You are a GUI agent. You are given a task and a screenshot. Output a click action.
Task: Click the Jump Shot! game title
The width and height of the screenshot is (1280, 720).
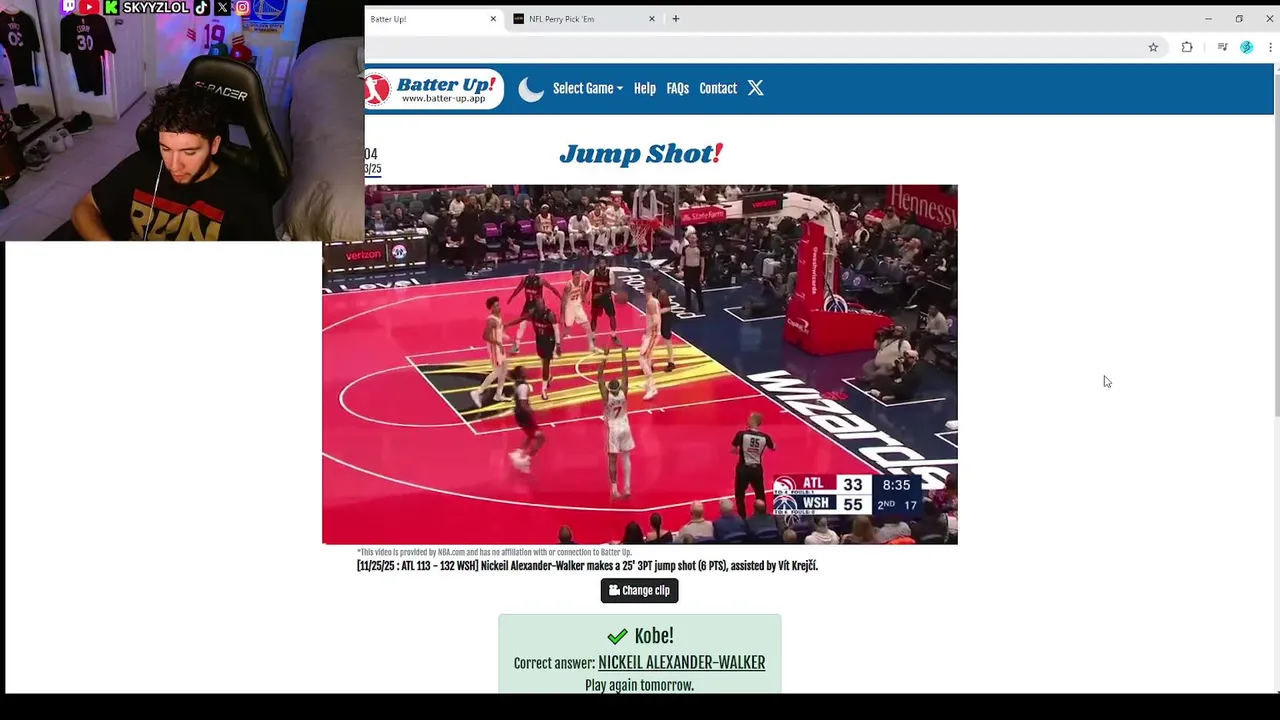pyautogui.click(x=640, y=154)
